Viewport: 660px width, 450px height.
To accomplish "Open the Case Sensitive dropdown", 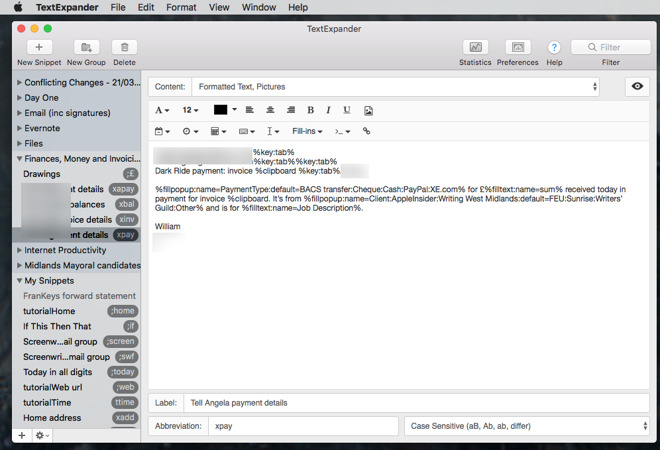I will point(527,426).
